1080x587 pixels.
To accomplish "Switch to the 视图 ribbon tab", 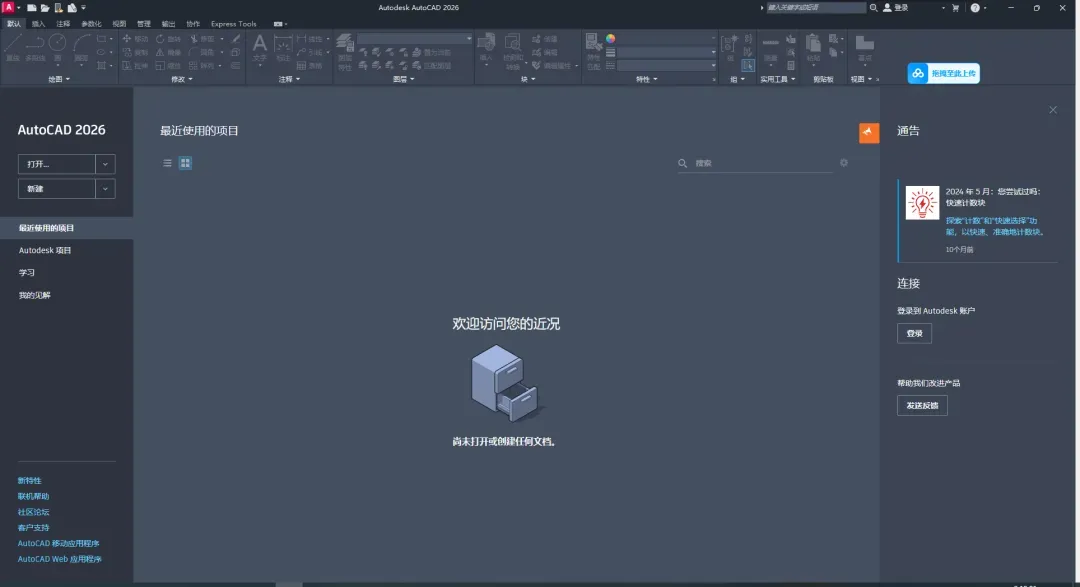I will point(119,23).
